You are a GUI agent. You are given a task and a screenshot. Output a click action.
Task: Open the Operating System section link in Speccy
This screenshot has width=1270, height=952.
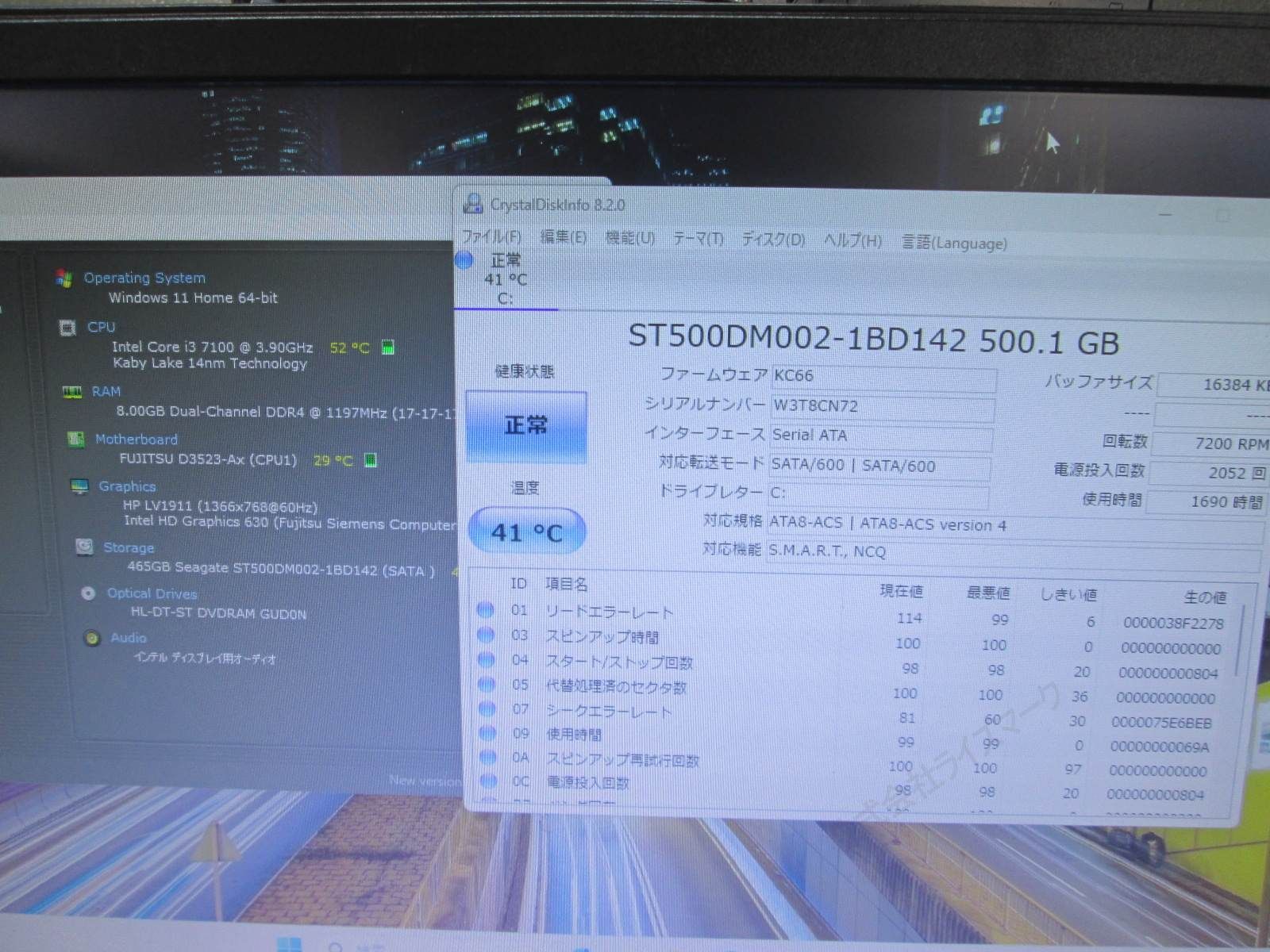144,278
